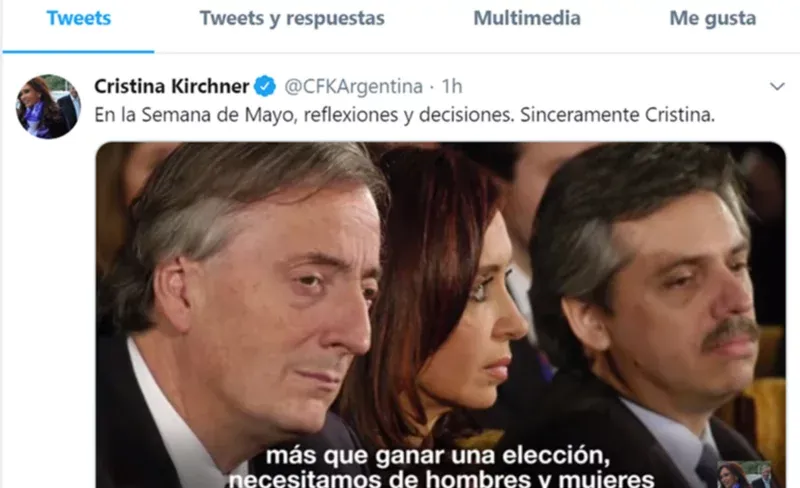Viewport: 800px width, 488px height.
Task: Click the blue active underline below Tweets
Action: [x=79, y=52]
